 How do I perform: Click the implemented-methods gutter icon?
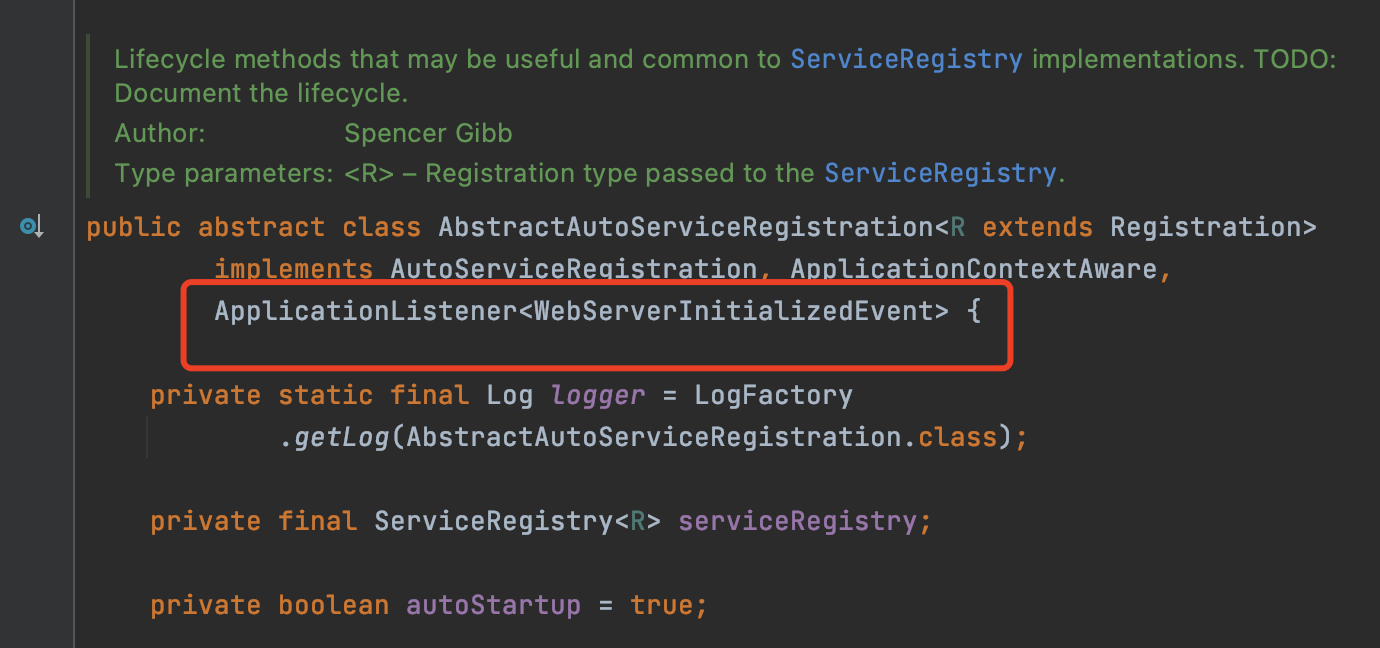pyautogui.click(x=32, y=227)
